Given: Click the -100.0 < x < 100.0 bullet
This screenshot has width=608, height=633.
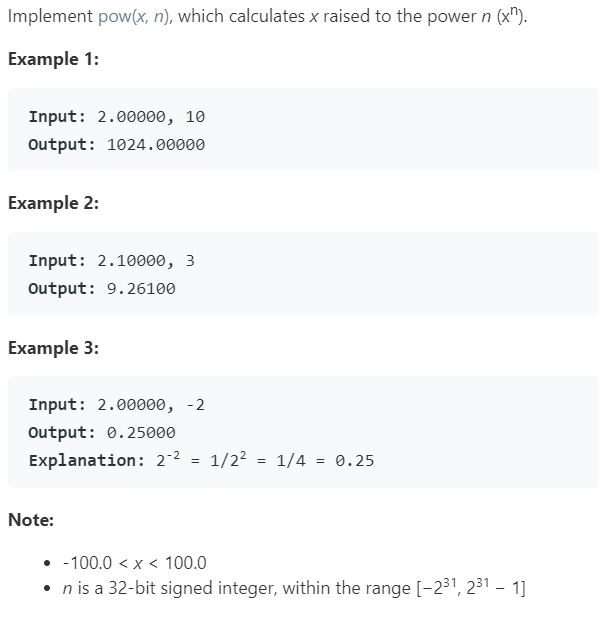Looking at the screenshot, I should click(134, 563).
